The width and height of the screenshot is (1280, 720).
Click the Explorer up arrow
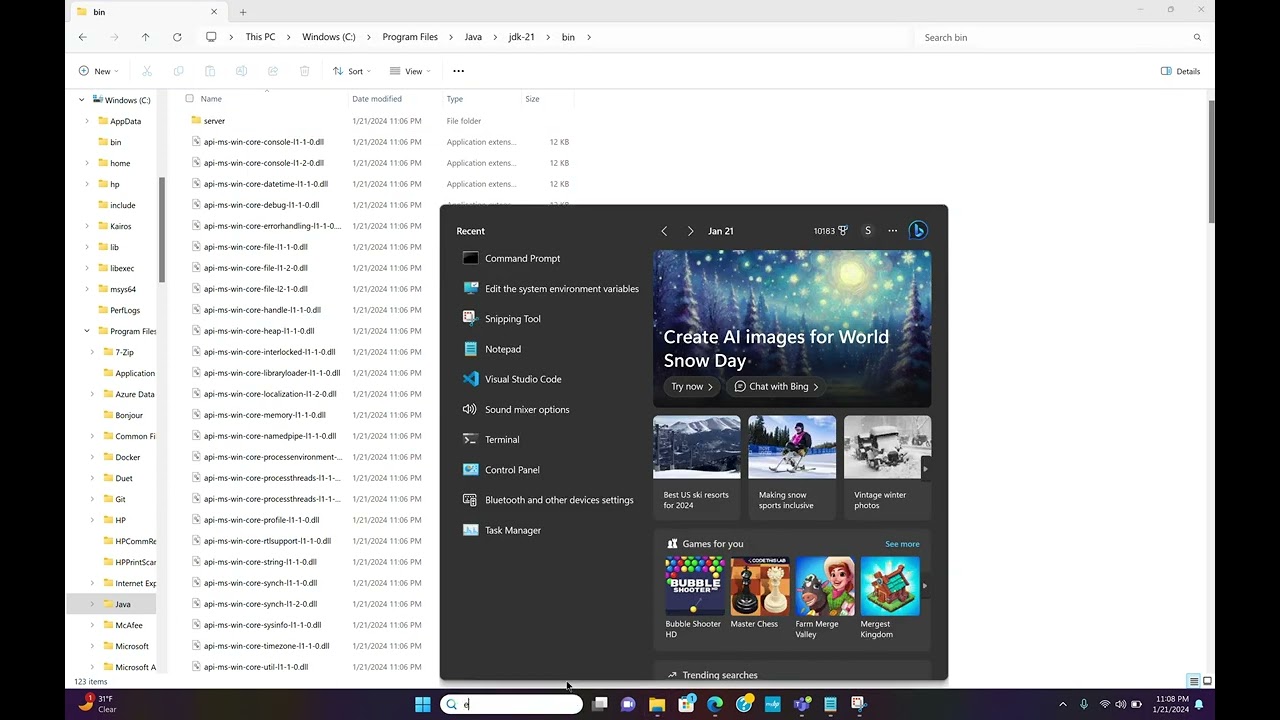(145, 37)
